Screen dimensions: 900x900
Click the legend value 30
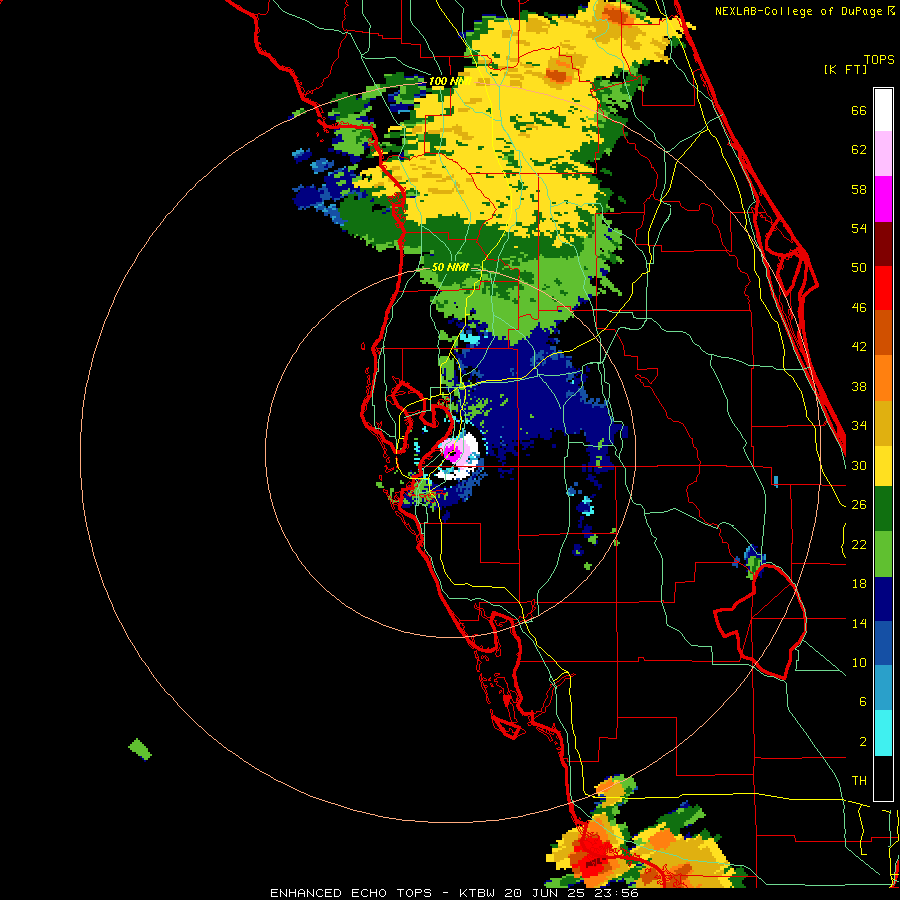(859, 465)
